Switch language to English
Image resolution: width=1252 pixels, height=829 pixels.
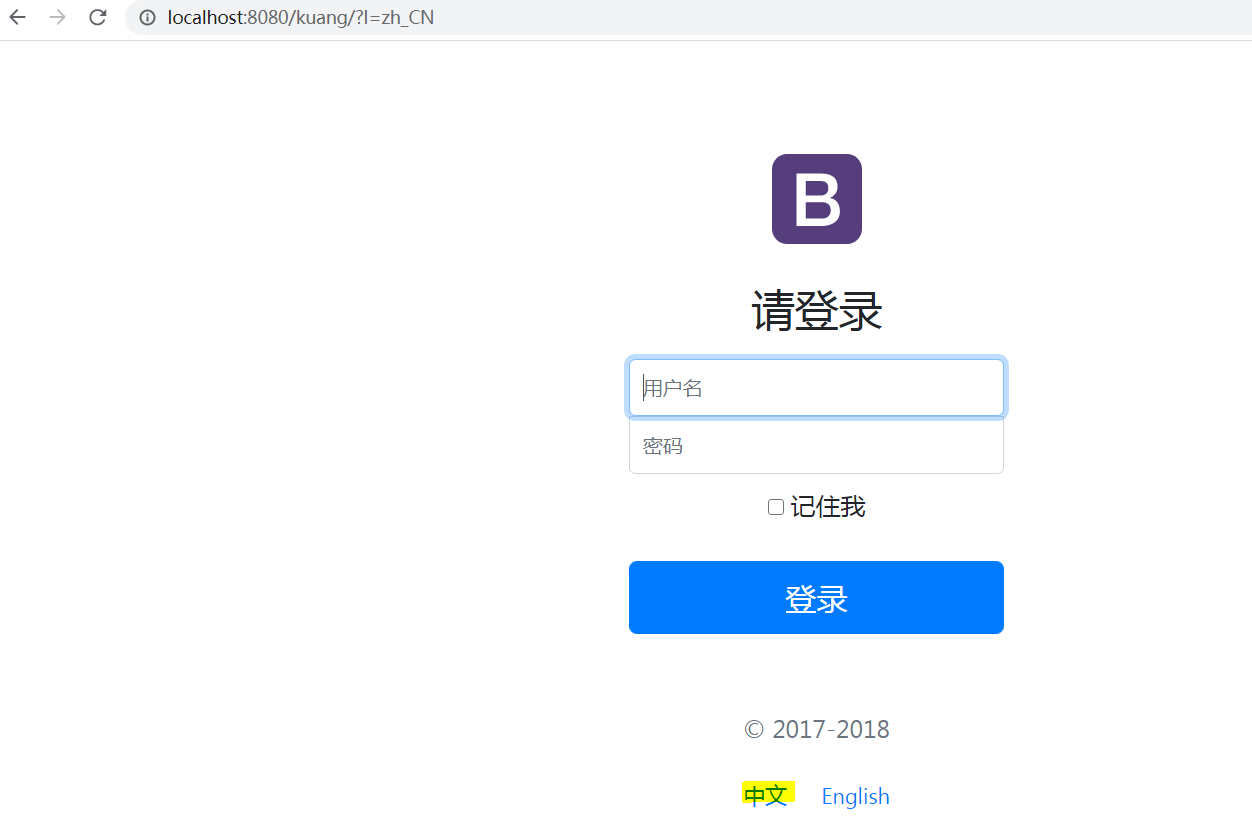click(855, 796)
